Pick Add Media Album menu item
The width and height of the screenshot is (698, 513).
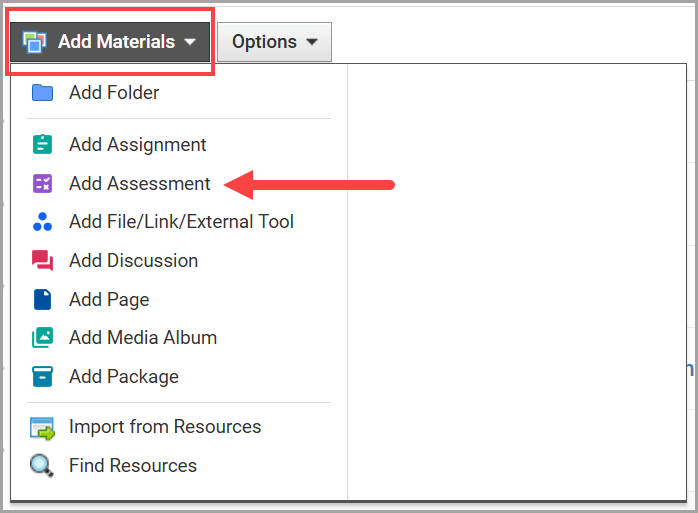(143, 338)
